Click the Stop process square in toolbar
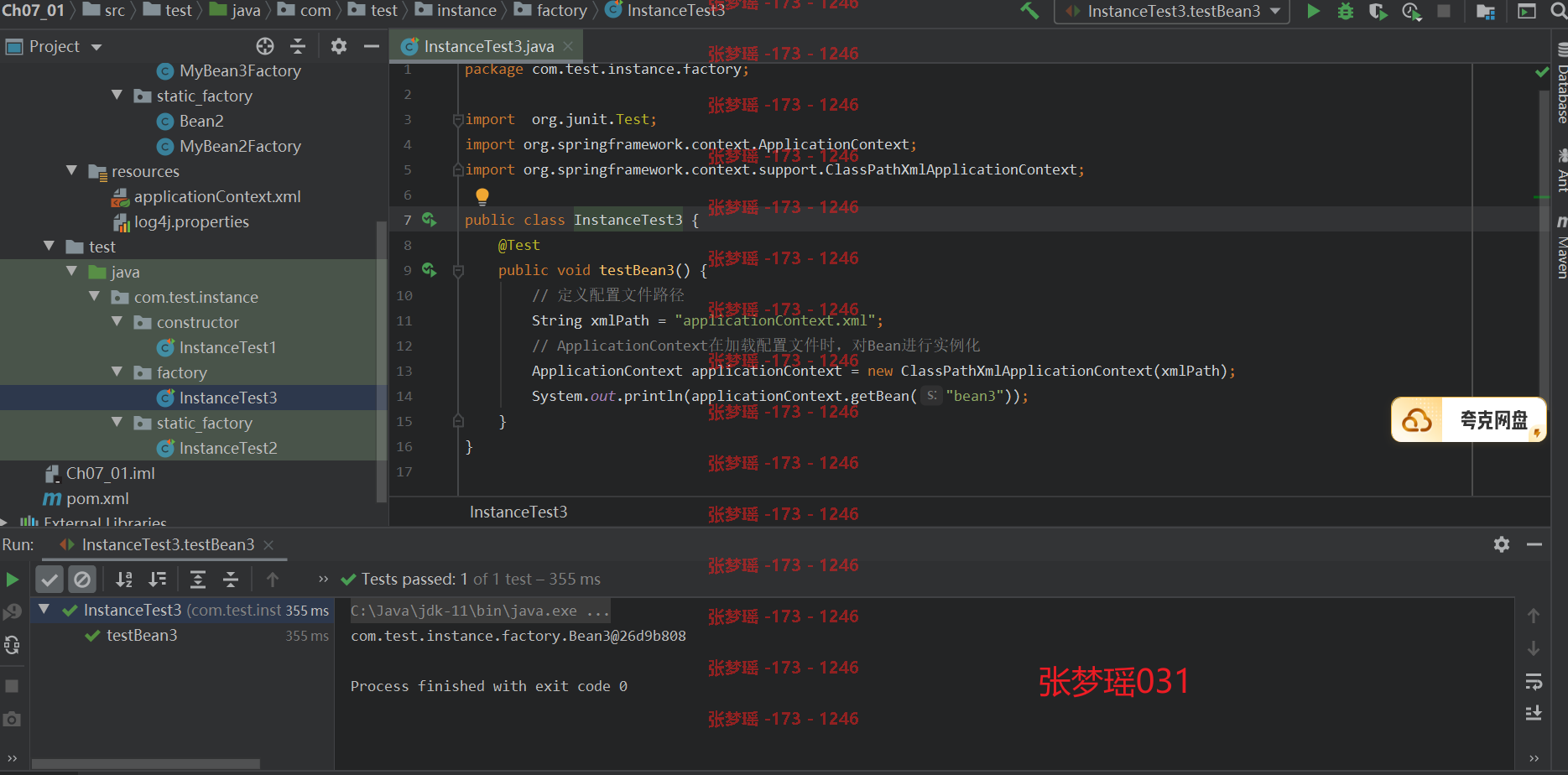 [x=1444, y=12]
